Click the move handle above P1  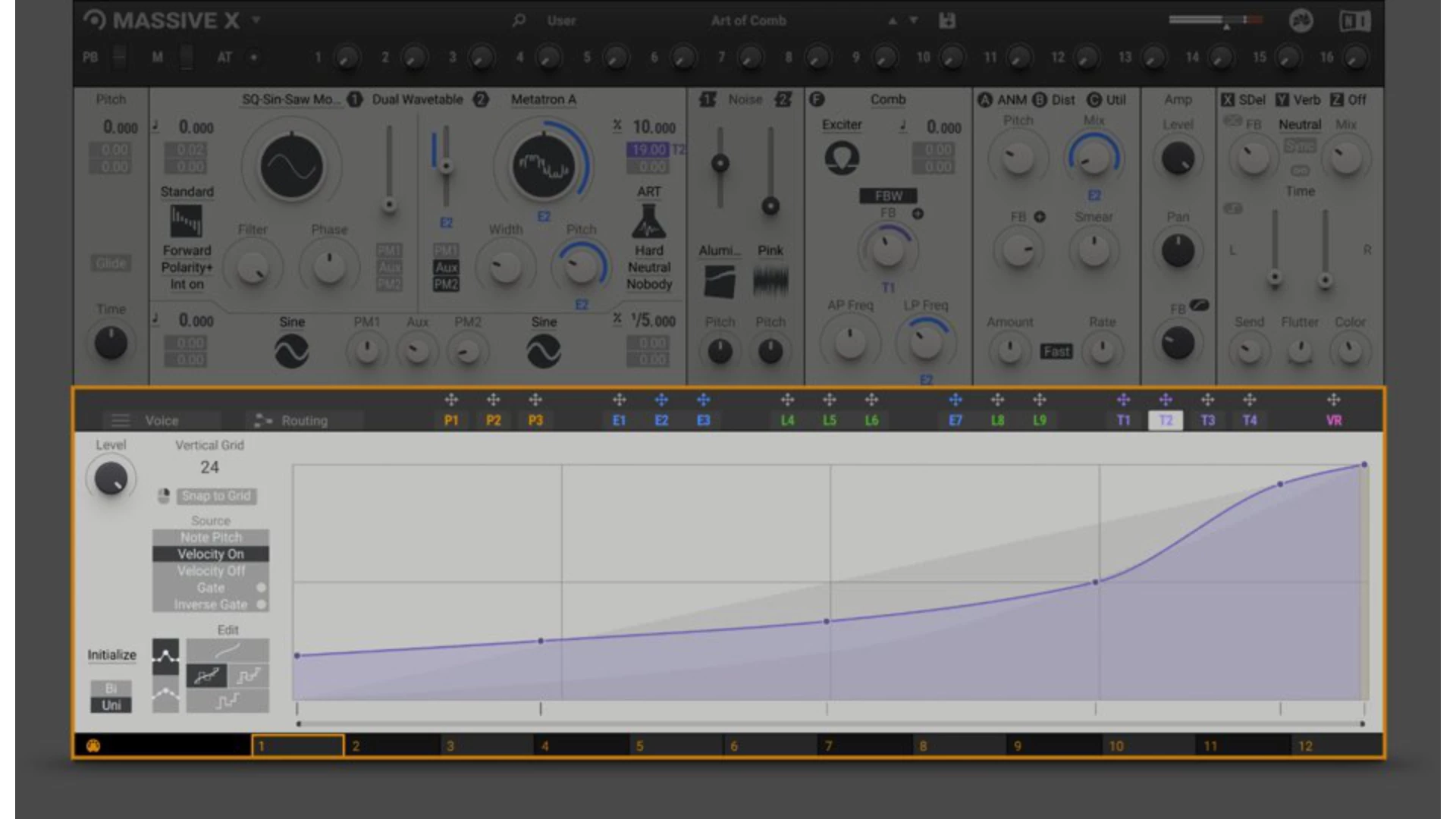click(451, 400)
